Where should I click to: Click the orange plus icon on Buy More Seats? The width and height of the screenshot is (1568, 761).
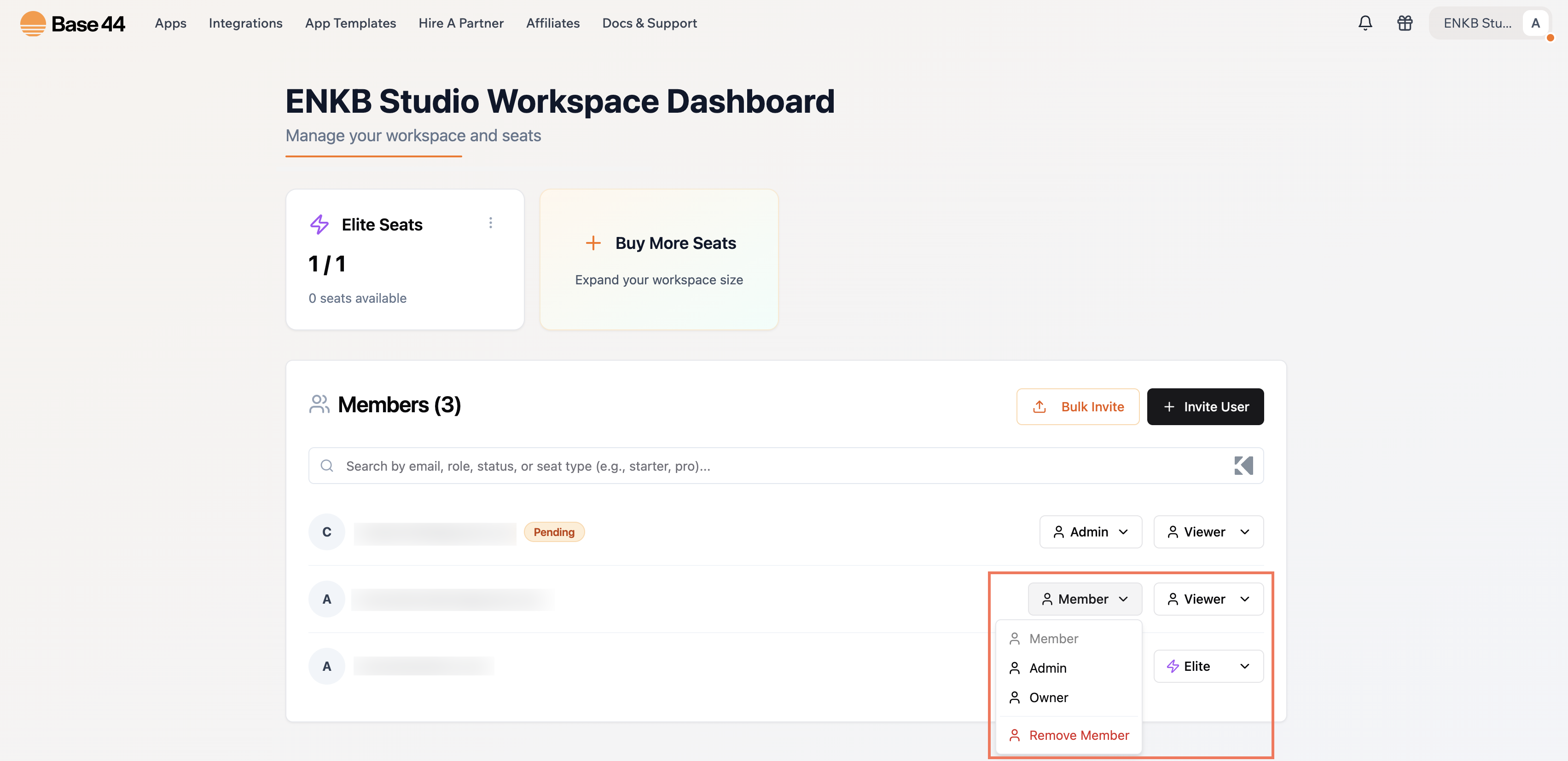pos(592,243)
